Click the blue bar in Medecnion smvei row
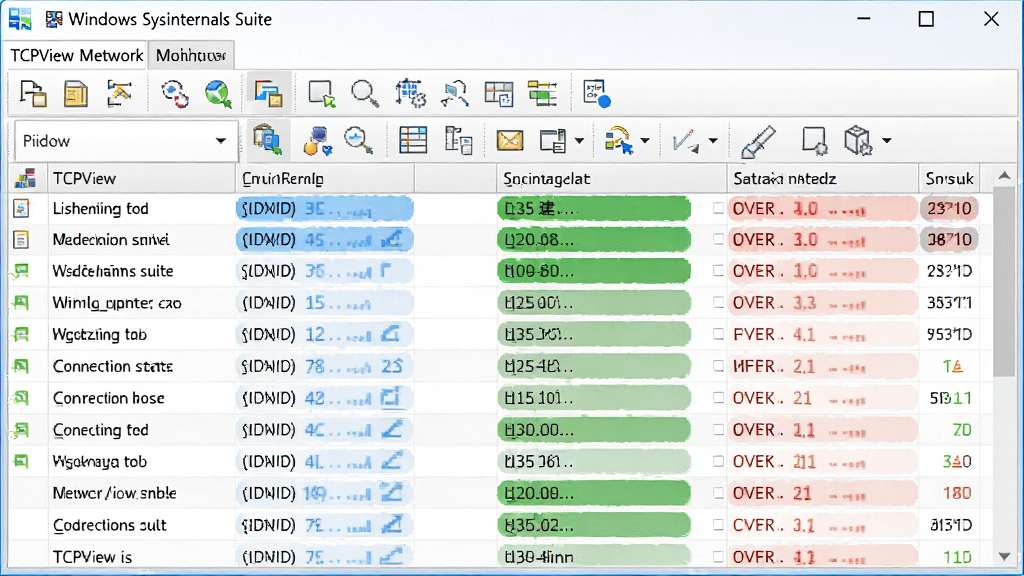Viewport: 1024px width, 576px height. 325,240
